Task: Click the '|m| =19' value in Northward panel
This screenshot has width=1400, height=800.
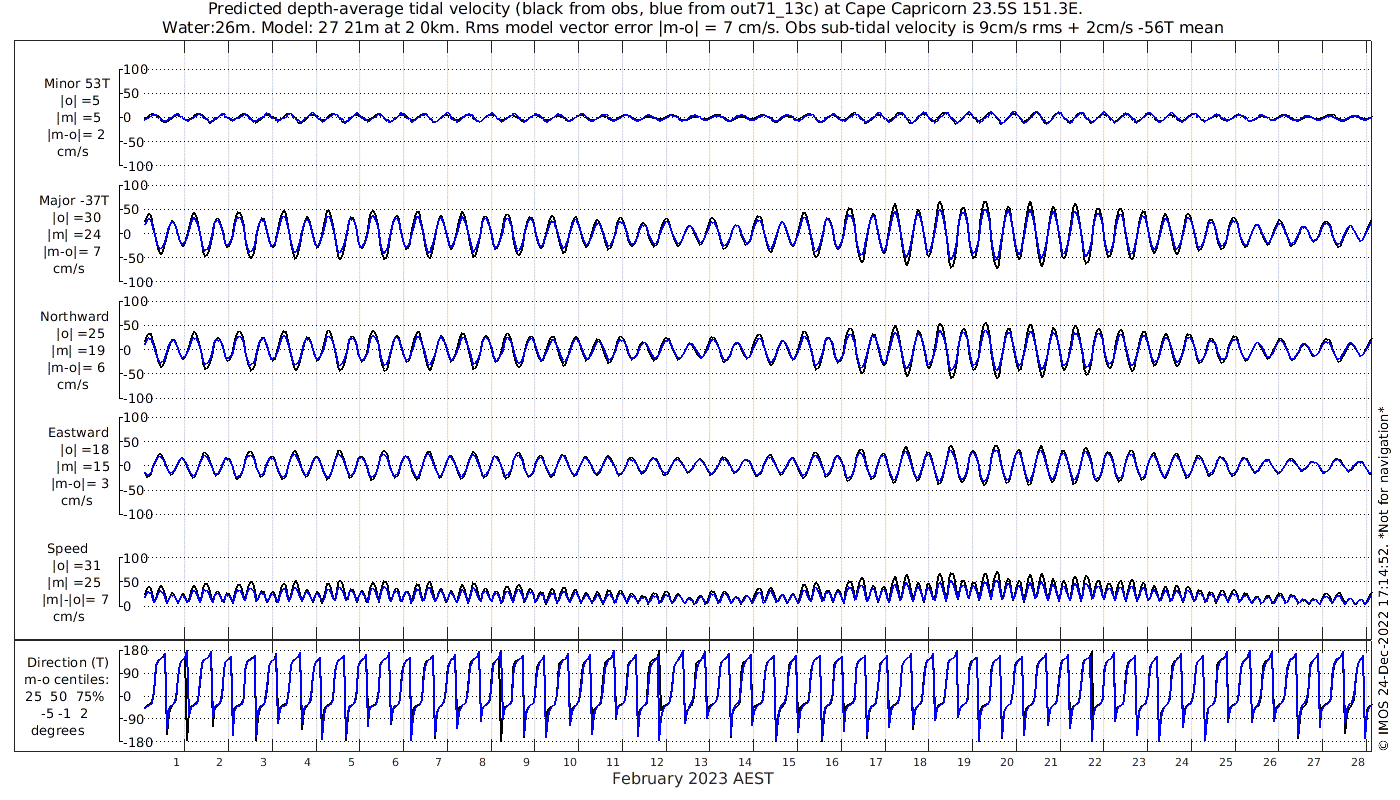Action: (x=79, y=350)
